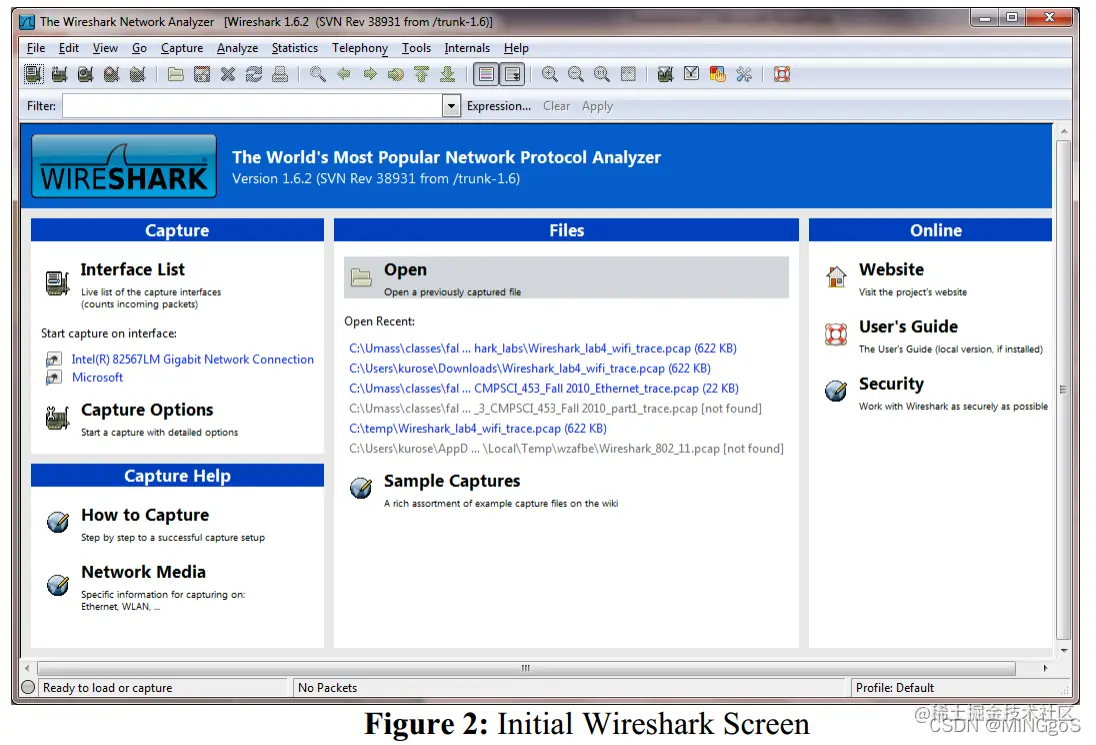This screenshot has height=745, width=1096.
Task: Print packets using the printer toolbar icon
Action: (x=280, y=74)
